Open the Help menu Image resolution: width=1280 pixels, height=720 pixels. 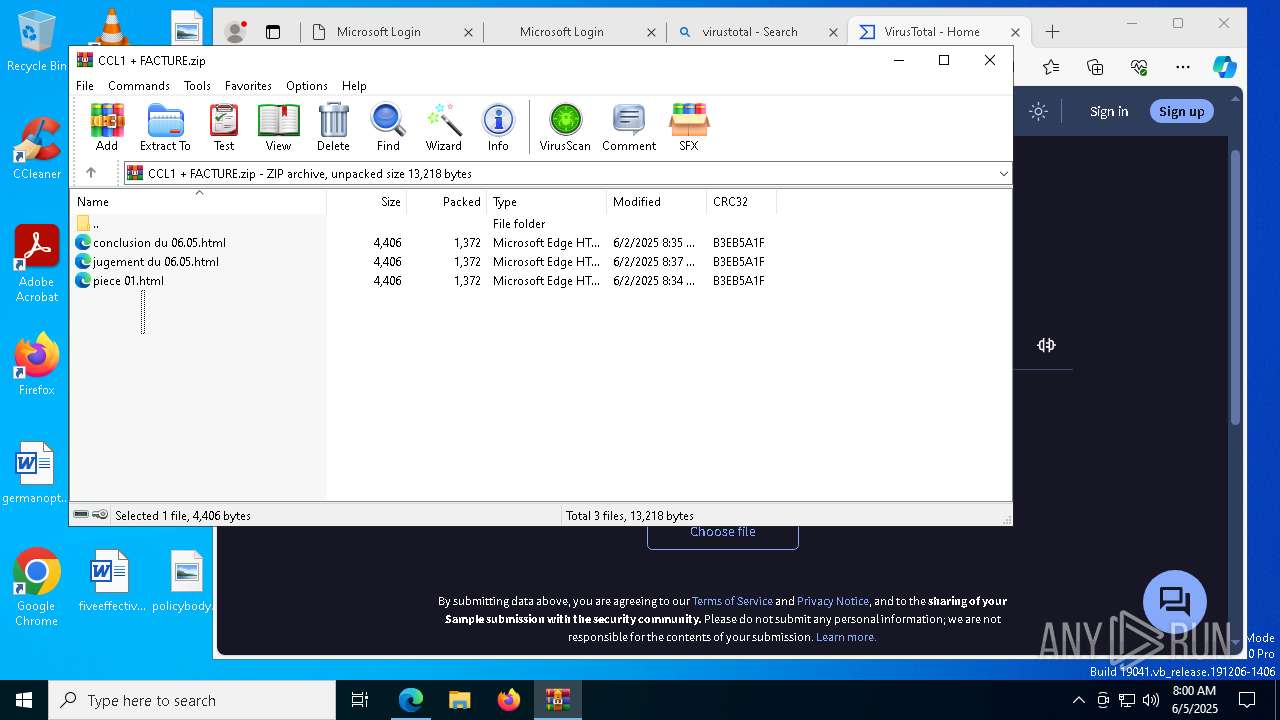pyautogui.click(x=354, y=86)
